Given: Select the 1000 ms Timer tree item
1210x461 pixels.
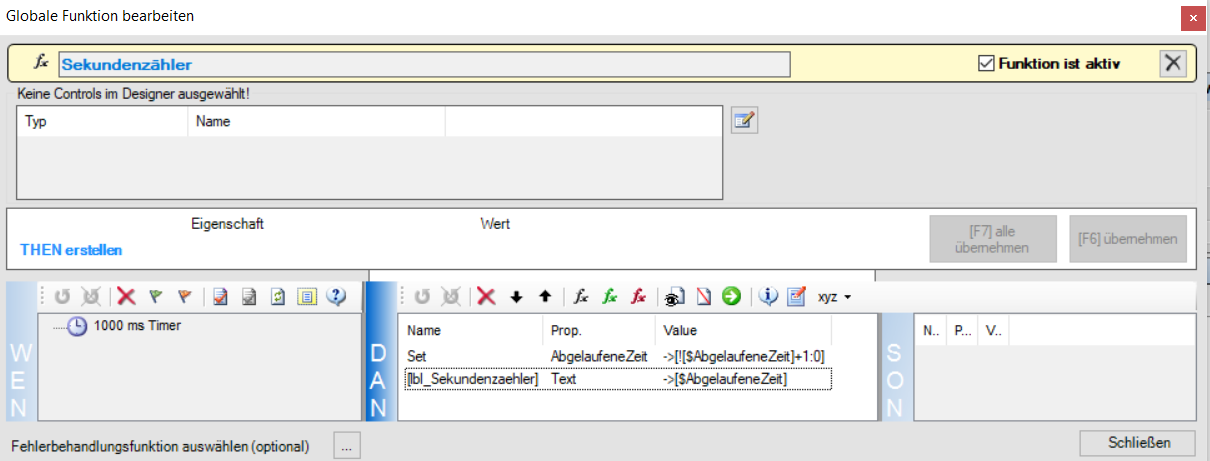Looking at the screenshot, I should tap(136, 325).
